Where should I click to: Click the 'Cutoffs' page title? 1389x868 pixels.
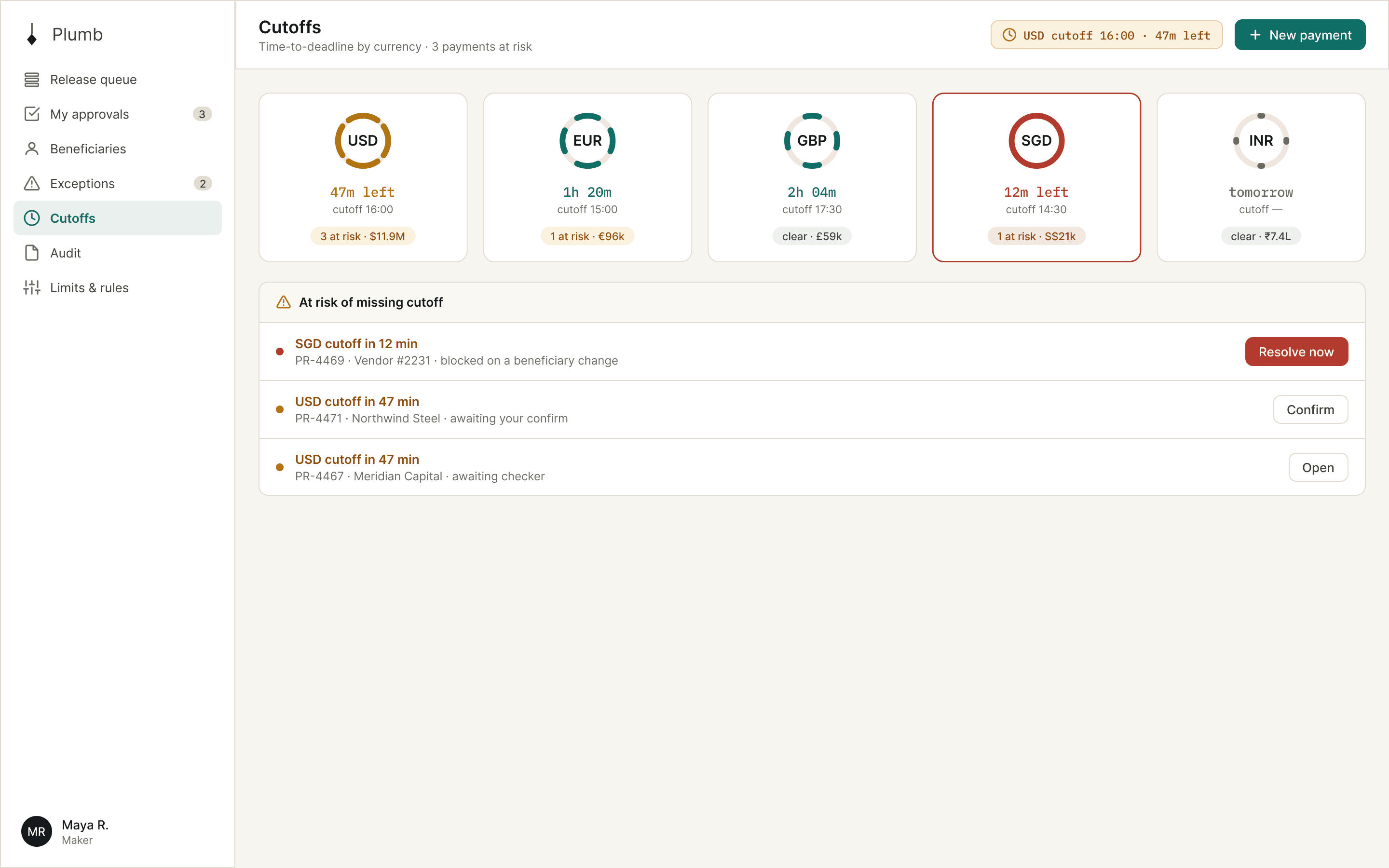click(290, 27)
